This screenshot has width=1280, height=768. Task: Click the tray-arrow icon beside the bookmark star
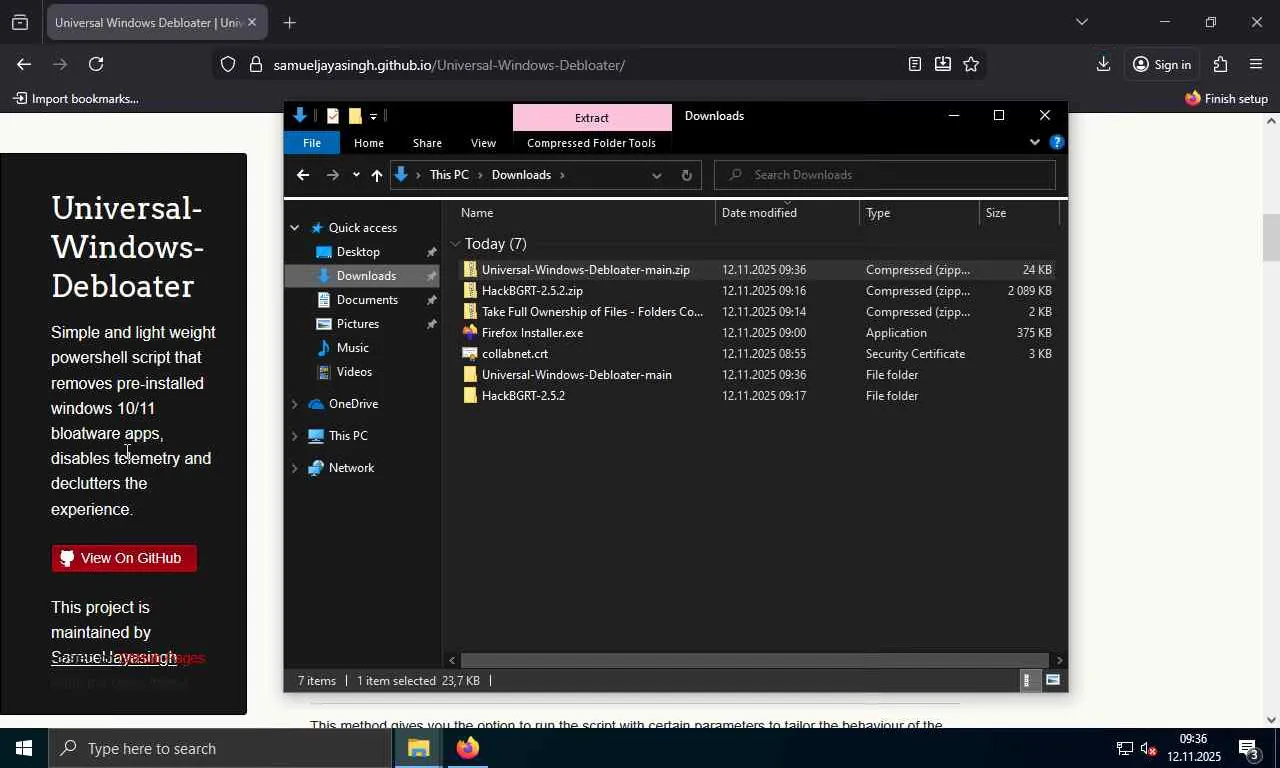click(942, 64)
